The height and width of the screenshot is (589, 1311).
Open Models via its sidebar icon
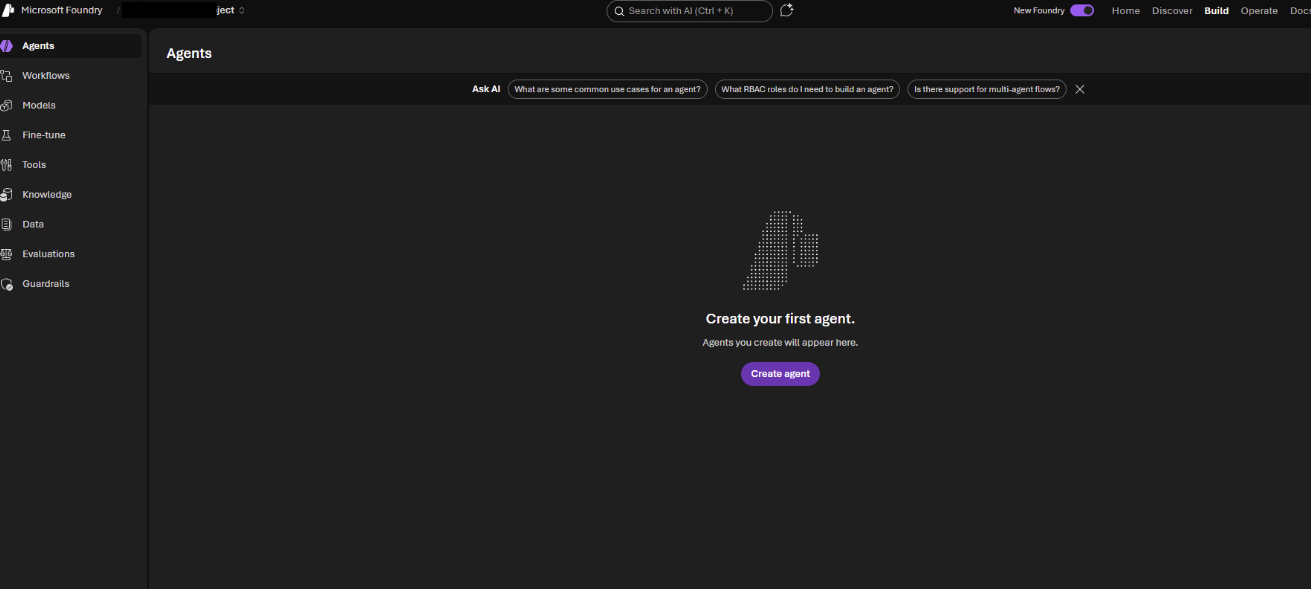pyautogui.click(x=6, y=105)
